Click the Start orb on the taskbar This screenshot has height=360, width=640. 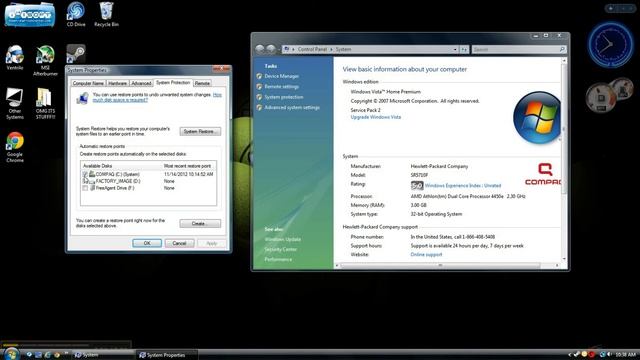11,353
